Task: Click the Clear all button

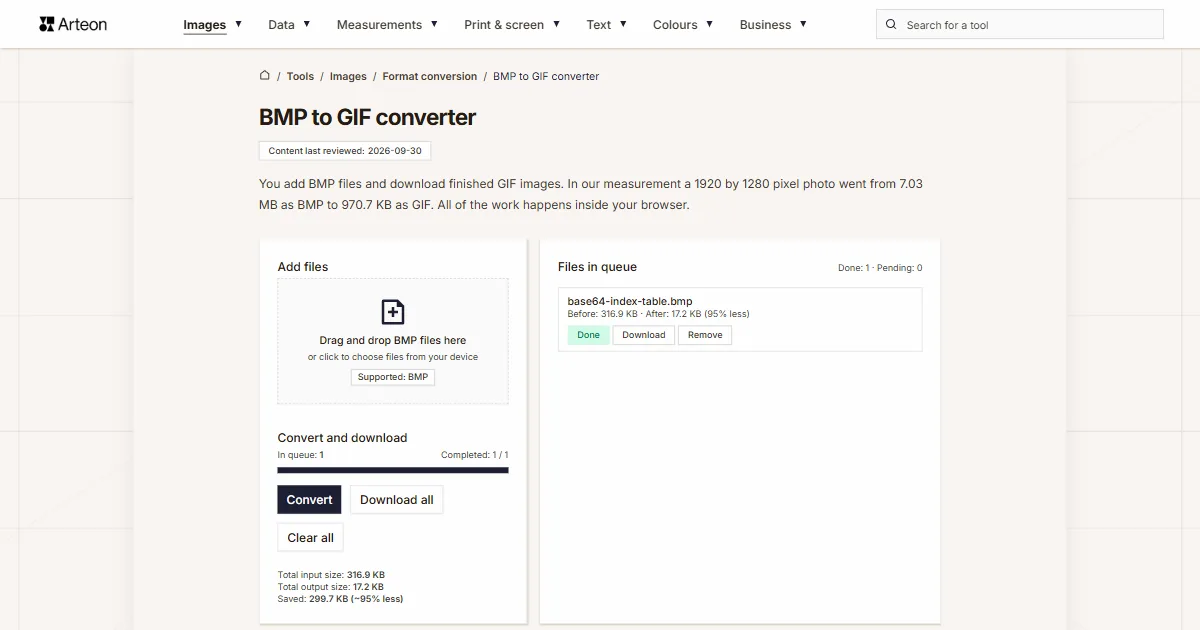Action: (x=311, y=537)
